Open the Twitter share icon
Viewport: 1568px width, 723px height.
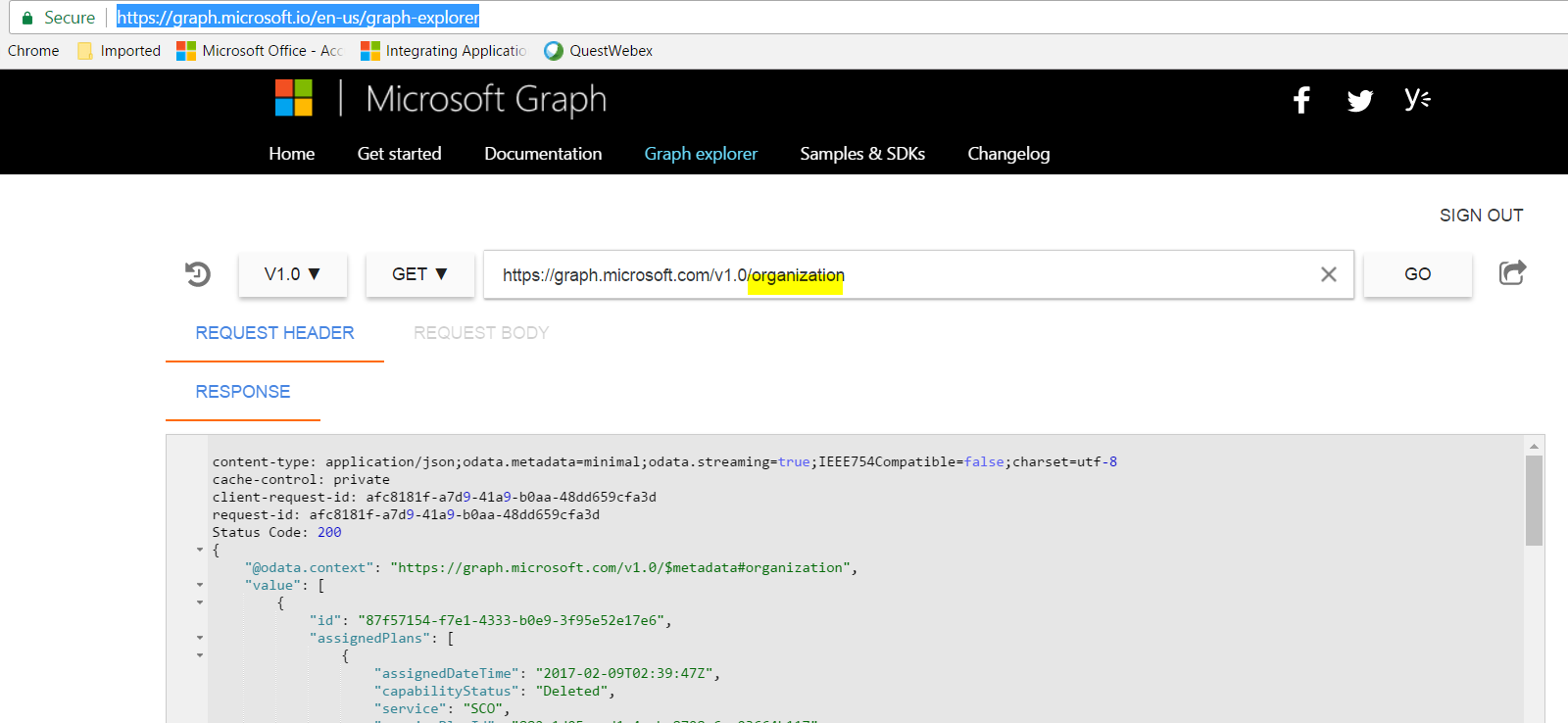tap(1359, 100)
